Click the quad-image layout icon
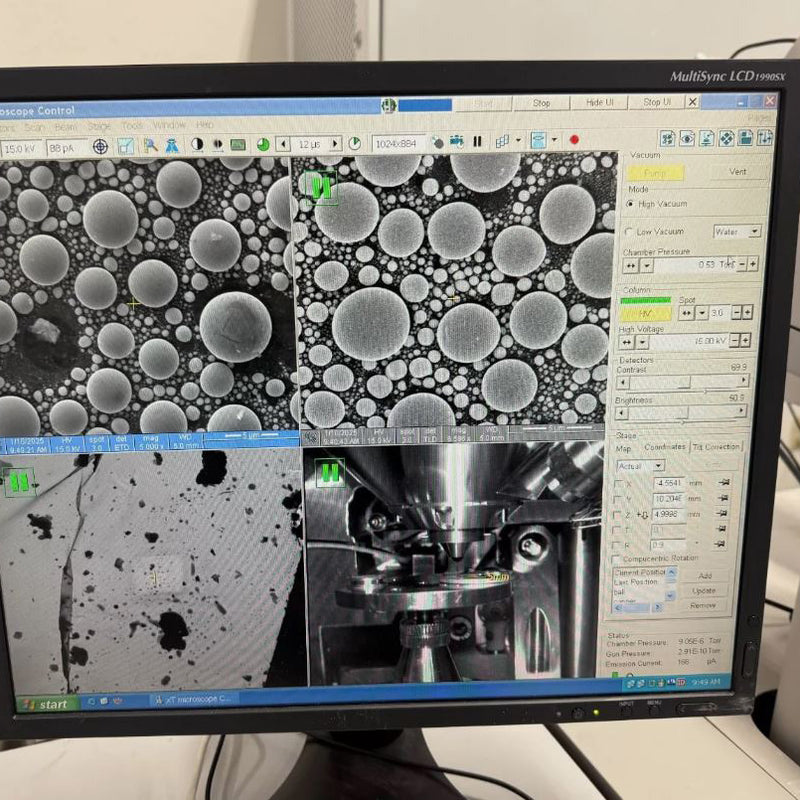The width and height of the screenshot is (800, 800). point(503,141)
